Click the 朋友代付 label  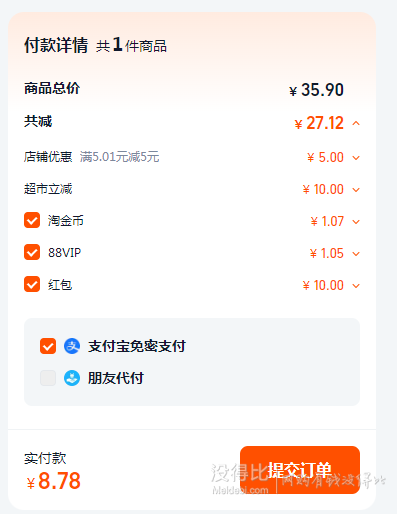(x=116, y=378)
